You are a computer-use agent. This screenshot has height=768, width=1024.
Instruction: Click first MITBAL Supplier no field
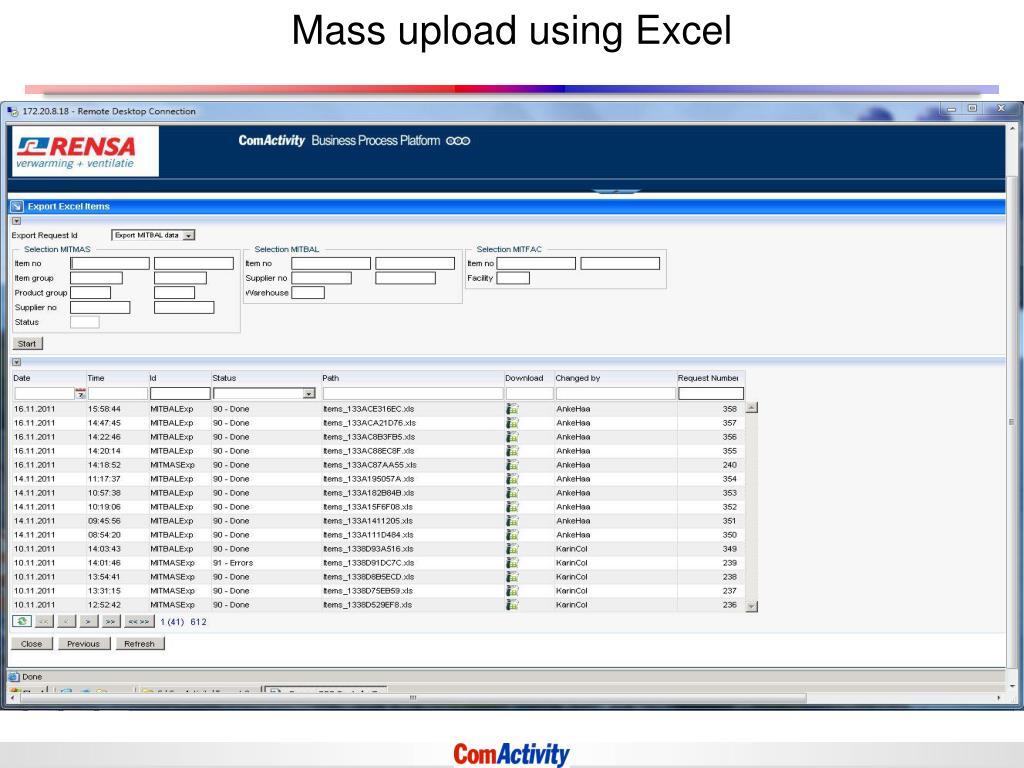[322, 278]
